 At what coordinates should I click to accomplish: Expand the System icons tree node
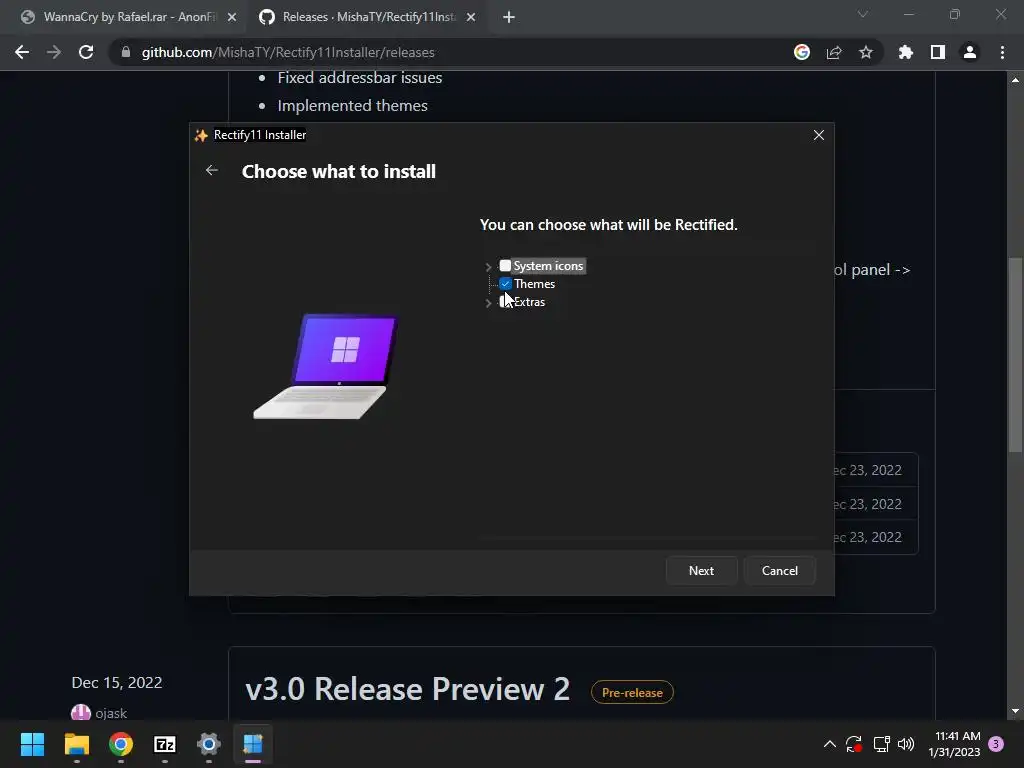488,266
